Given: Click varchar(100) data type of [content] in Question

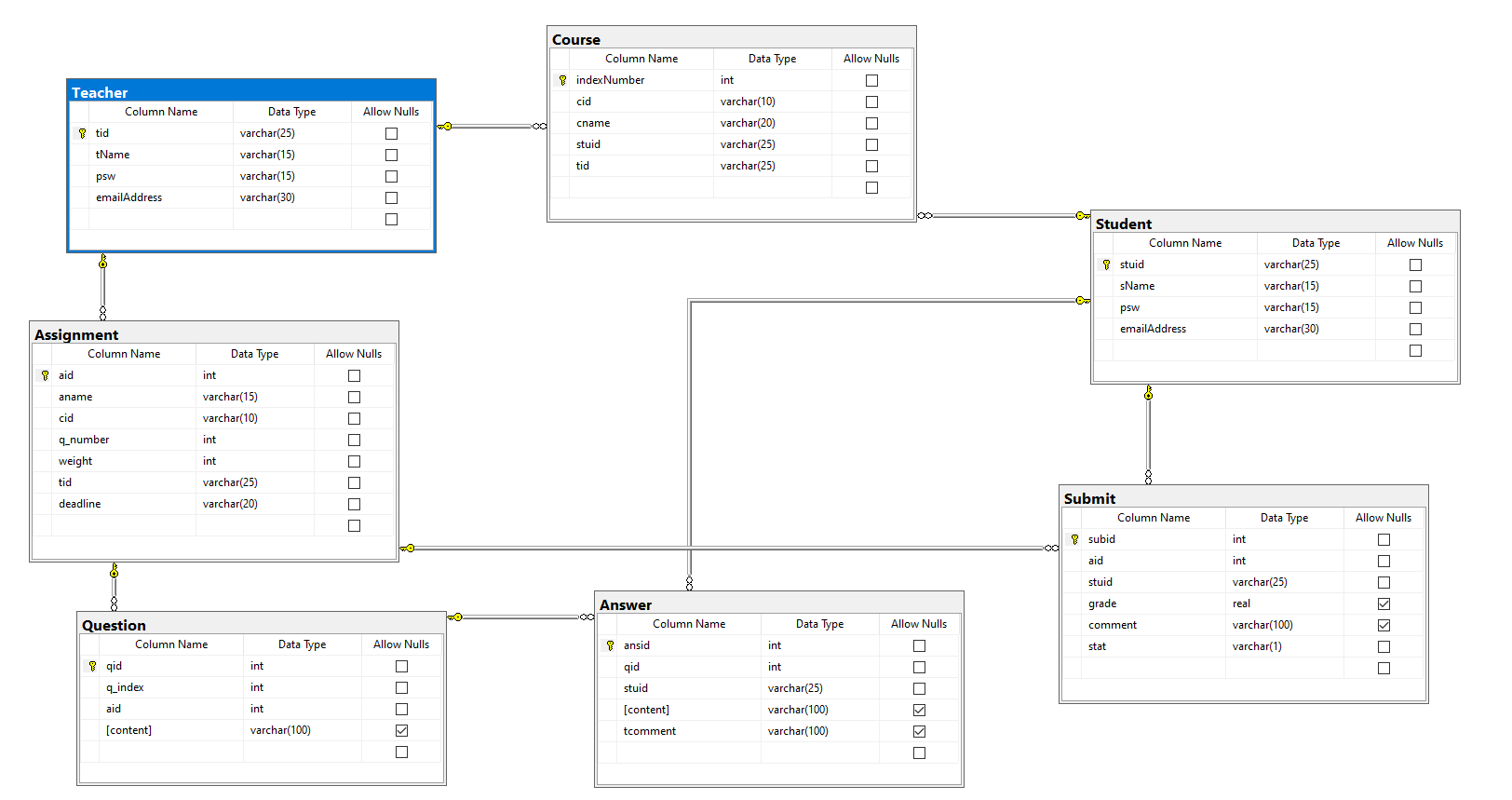Looking at the screenshot, I should tap(280, 730).
